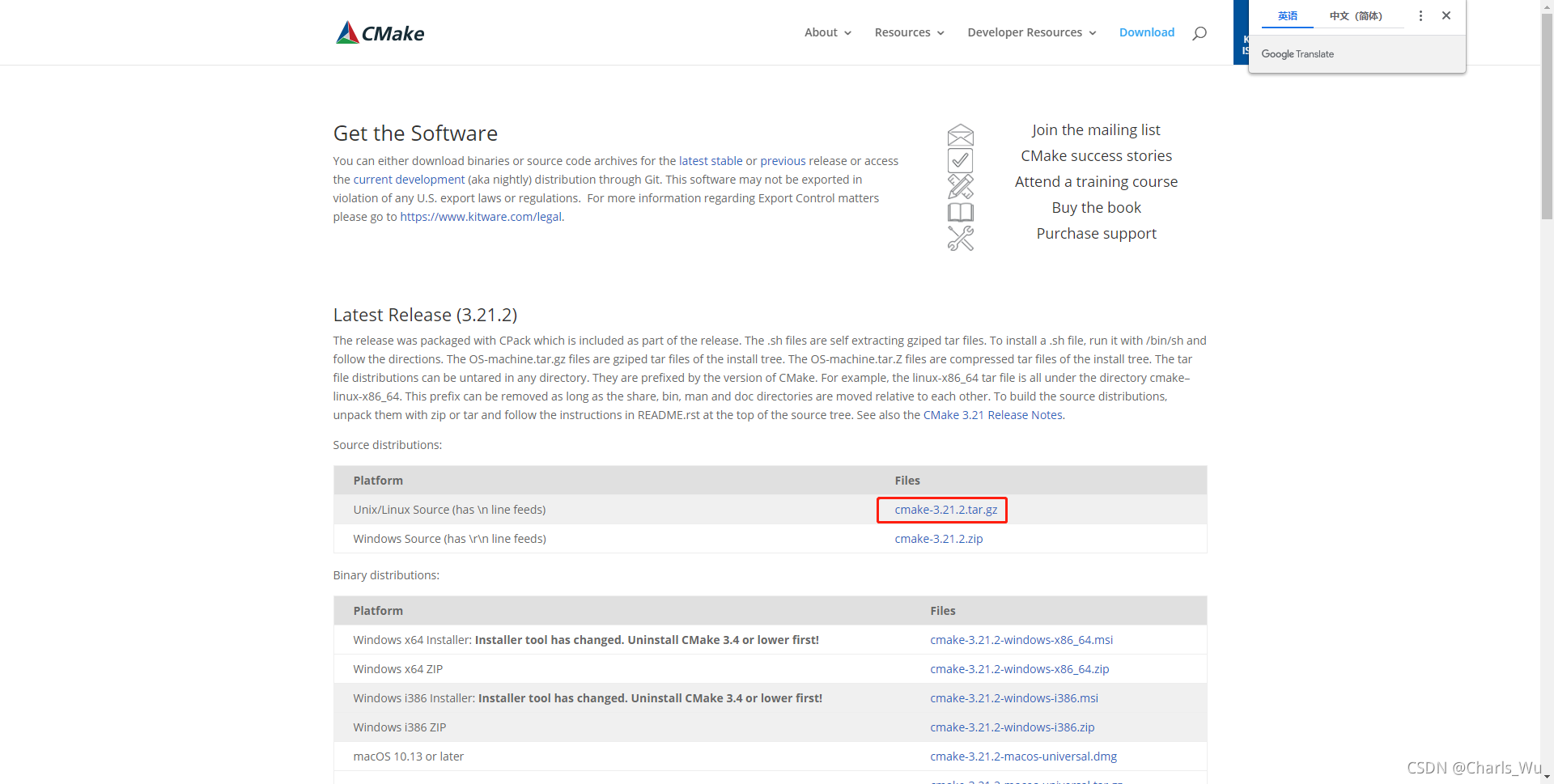Select the Unix/Linux Source platform text

tap(449, 510)
